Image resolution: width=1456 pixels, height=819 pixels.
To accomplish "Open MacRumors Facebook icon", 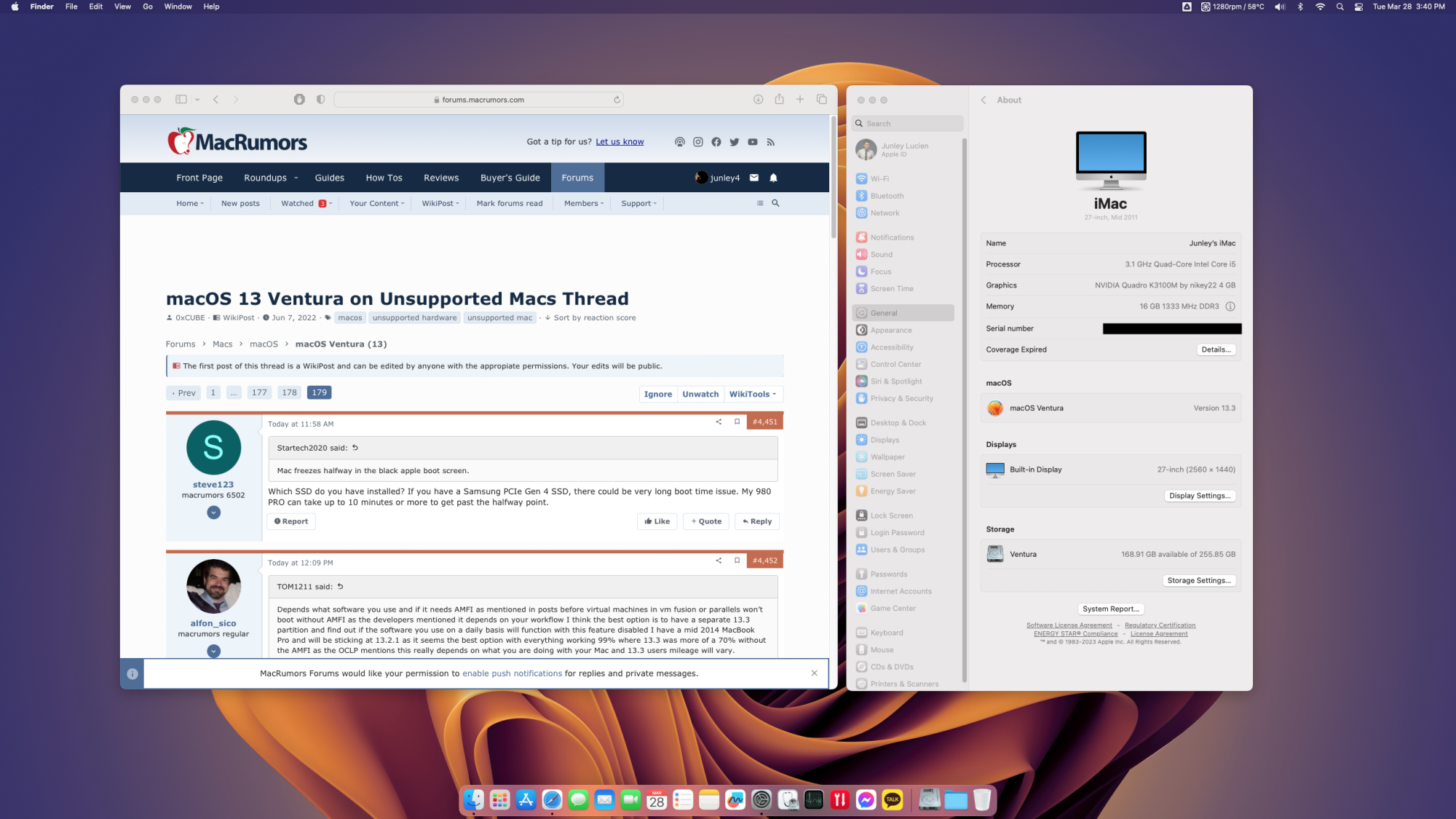I will tap(716, 142).
